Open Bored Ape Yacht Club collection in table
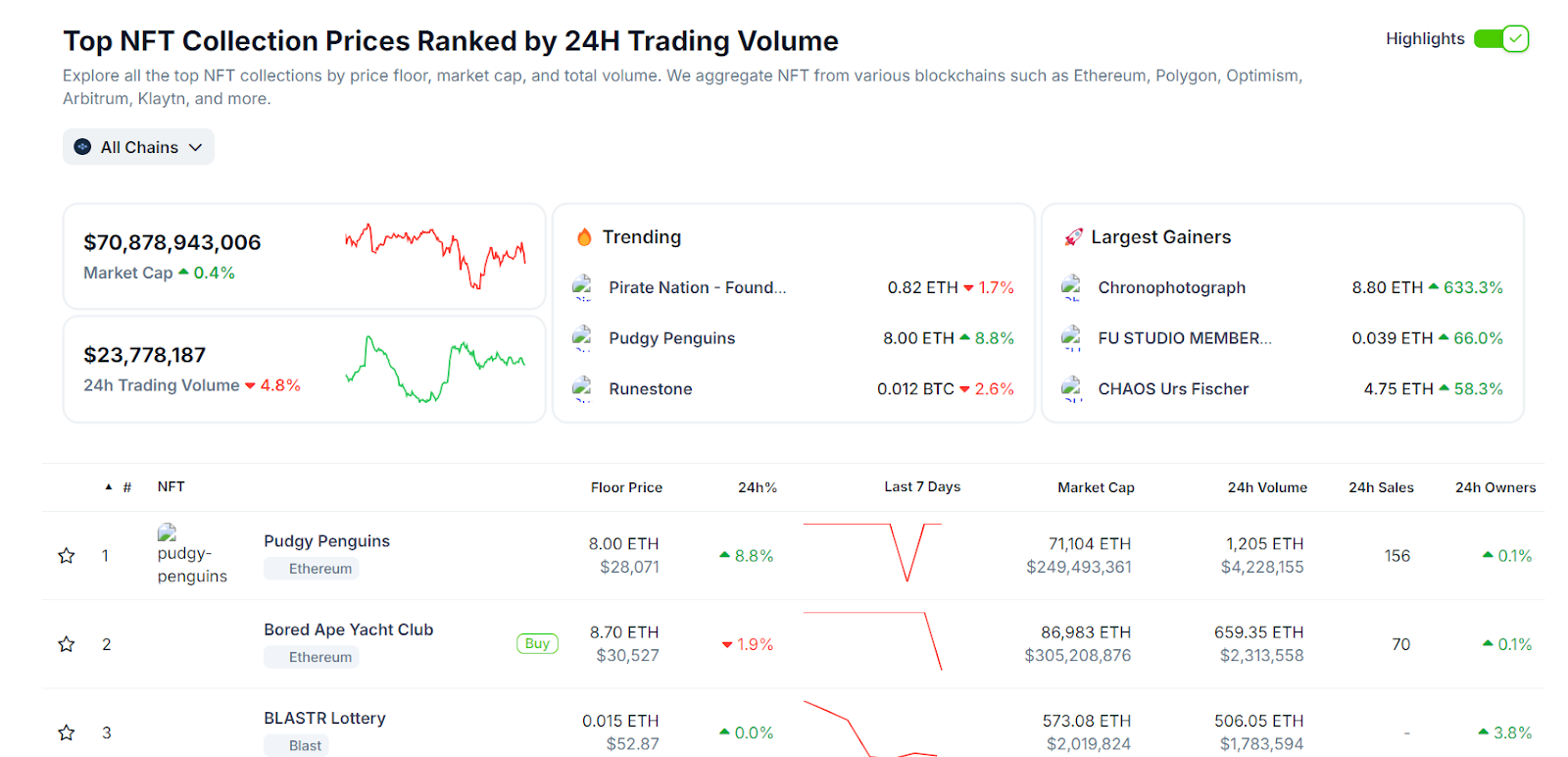Screen dimensions: 1568x757 click(x=348, y=630)
